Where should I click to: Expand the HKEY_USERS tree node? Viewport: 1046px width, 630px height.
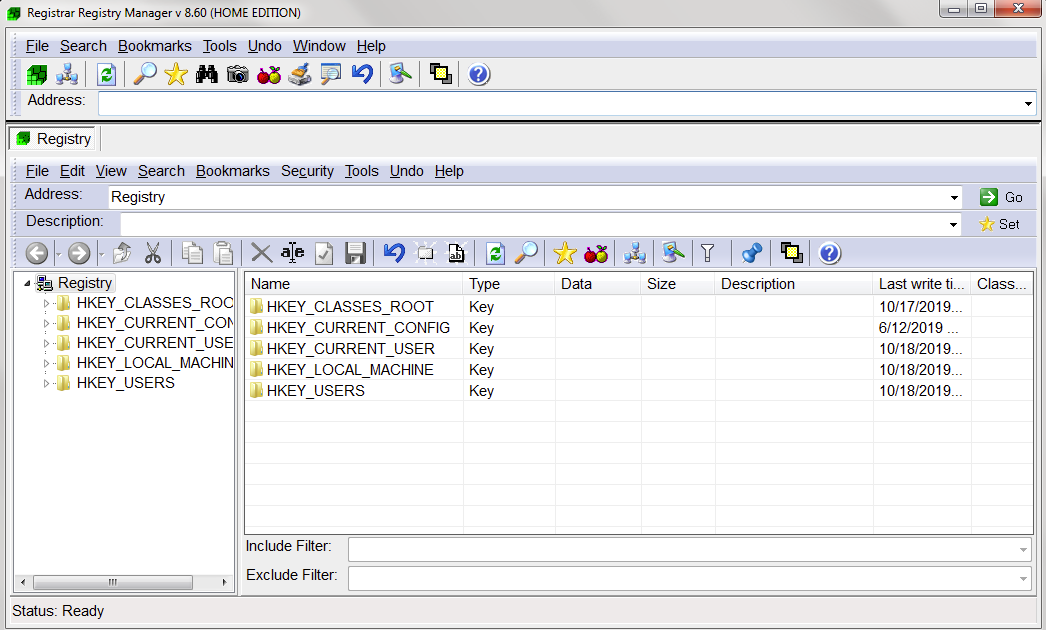point(46,384)
